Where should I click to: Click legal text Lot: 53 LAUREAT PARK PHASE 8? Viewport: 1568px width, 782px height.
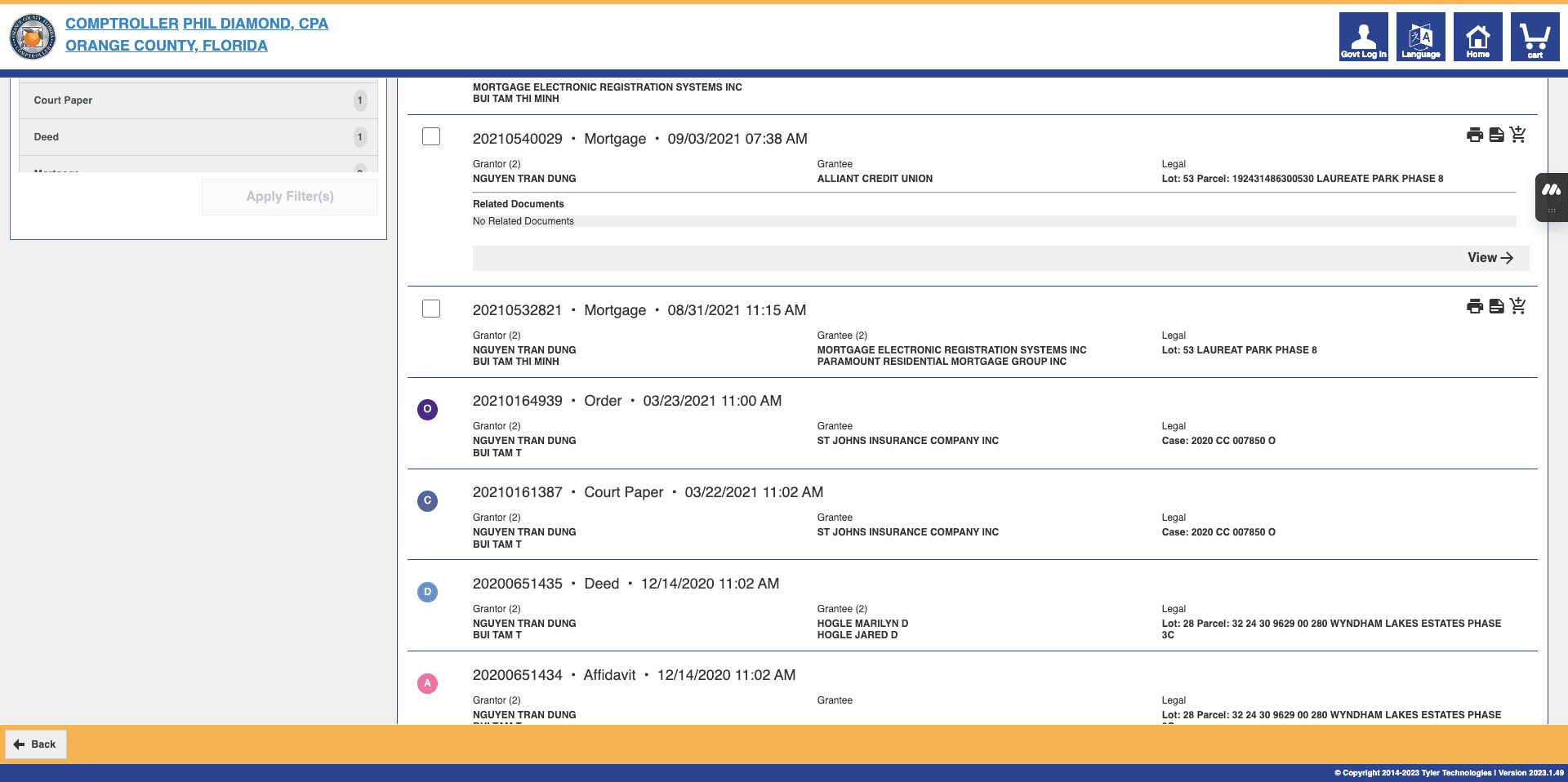[1240, 350]
